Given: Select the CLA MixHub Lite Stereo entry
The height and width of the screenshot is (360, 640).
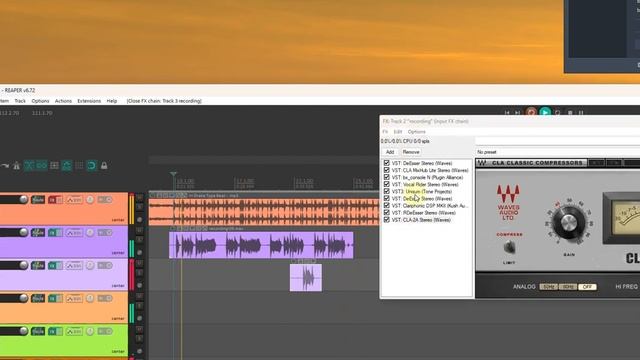Looking at the screenshot, I should 430,170.
